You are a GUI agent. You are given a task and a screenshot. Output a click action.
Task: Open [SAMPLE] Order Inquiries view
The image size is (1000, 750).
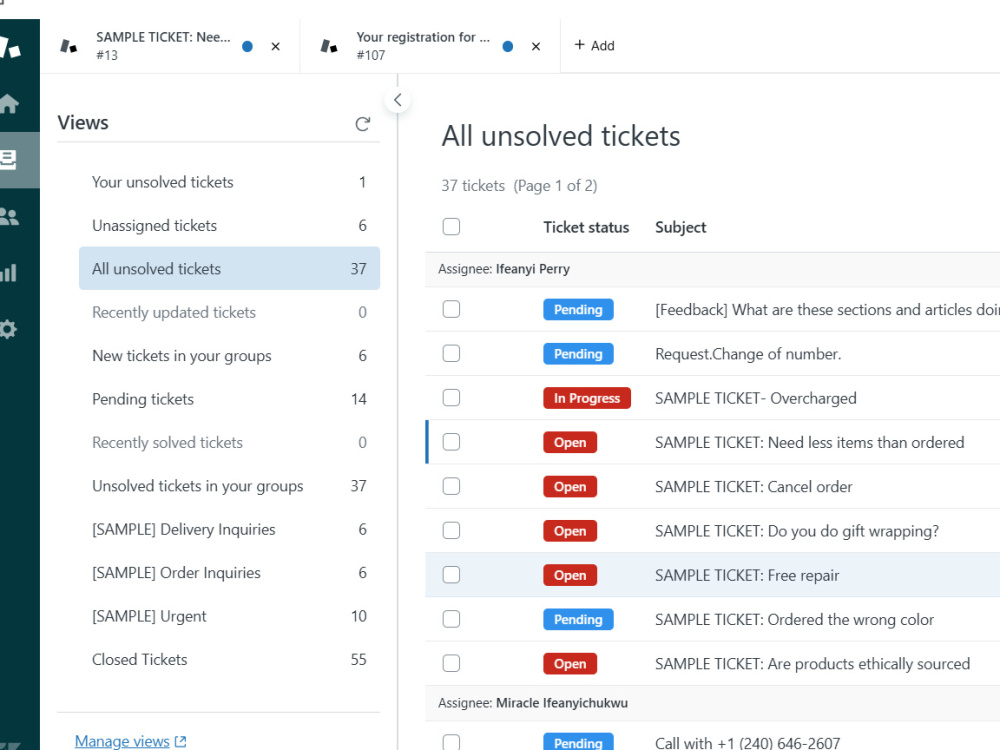(230, 573)
